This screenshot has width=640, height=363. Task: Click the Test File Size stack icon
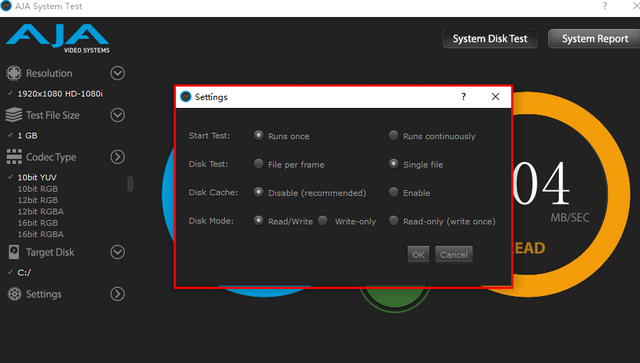pos(14,115)
